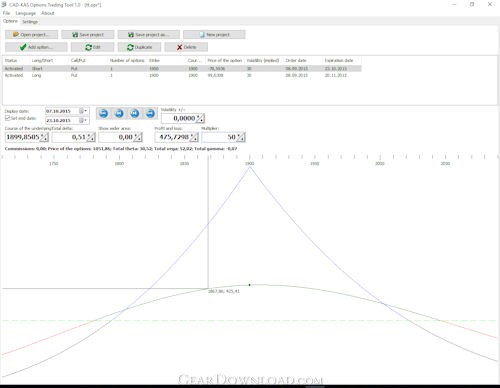Click the last blue forward-arrow button
Screen dimensions: 500x388
click(x=150, y=113)
